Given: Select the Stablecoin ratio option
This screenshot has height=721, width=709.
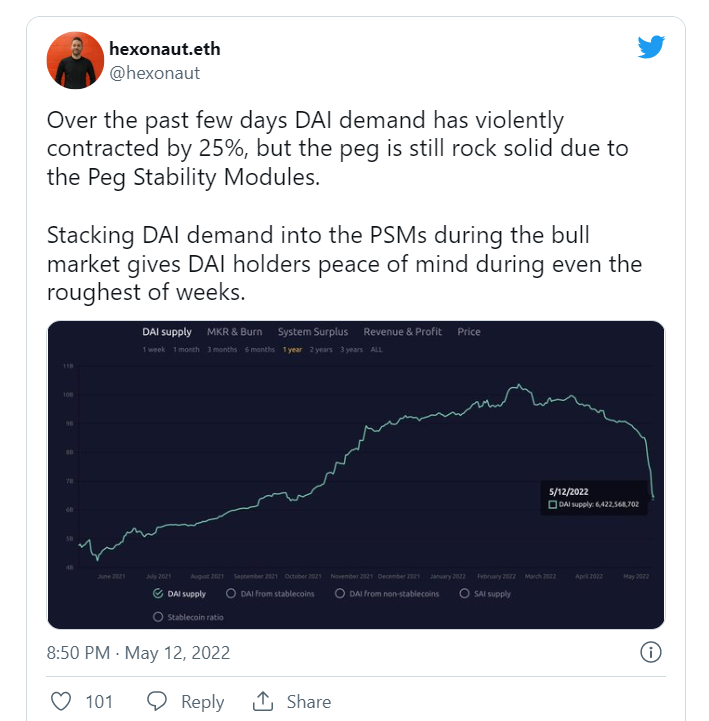Looking at the screenshot, I should [158, 617].
